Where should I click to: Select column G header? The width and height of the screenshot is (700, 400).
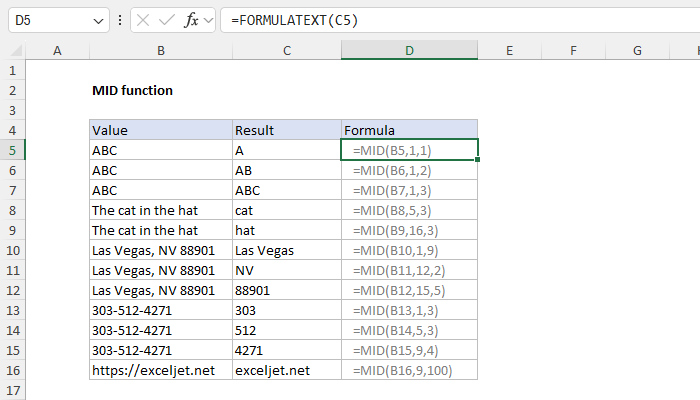[x=637, y=50]
